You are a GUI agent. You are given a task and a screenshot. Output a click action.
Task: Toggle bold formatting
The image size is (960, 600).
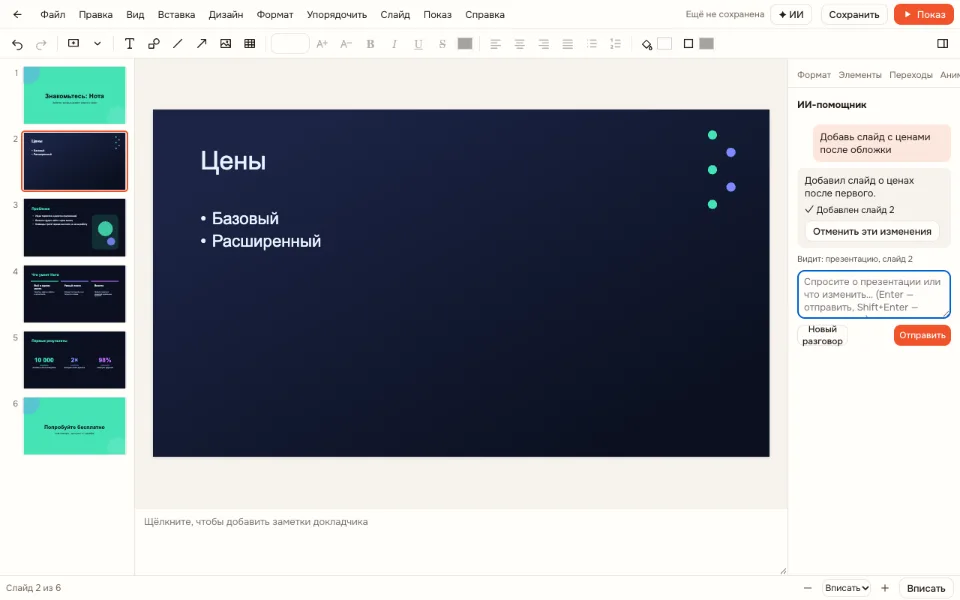click(x=370, y=43)
